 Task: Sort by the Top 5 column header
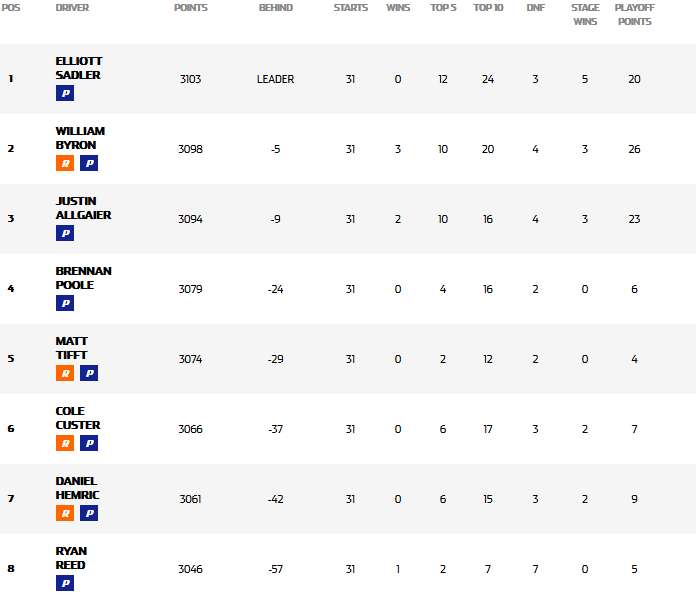[x=442, y=8]
